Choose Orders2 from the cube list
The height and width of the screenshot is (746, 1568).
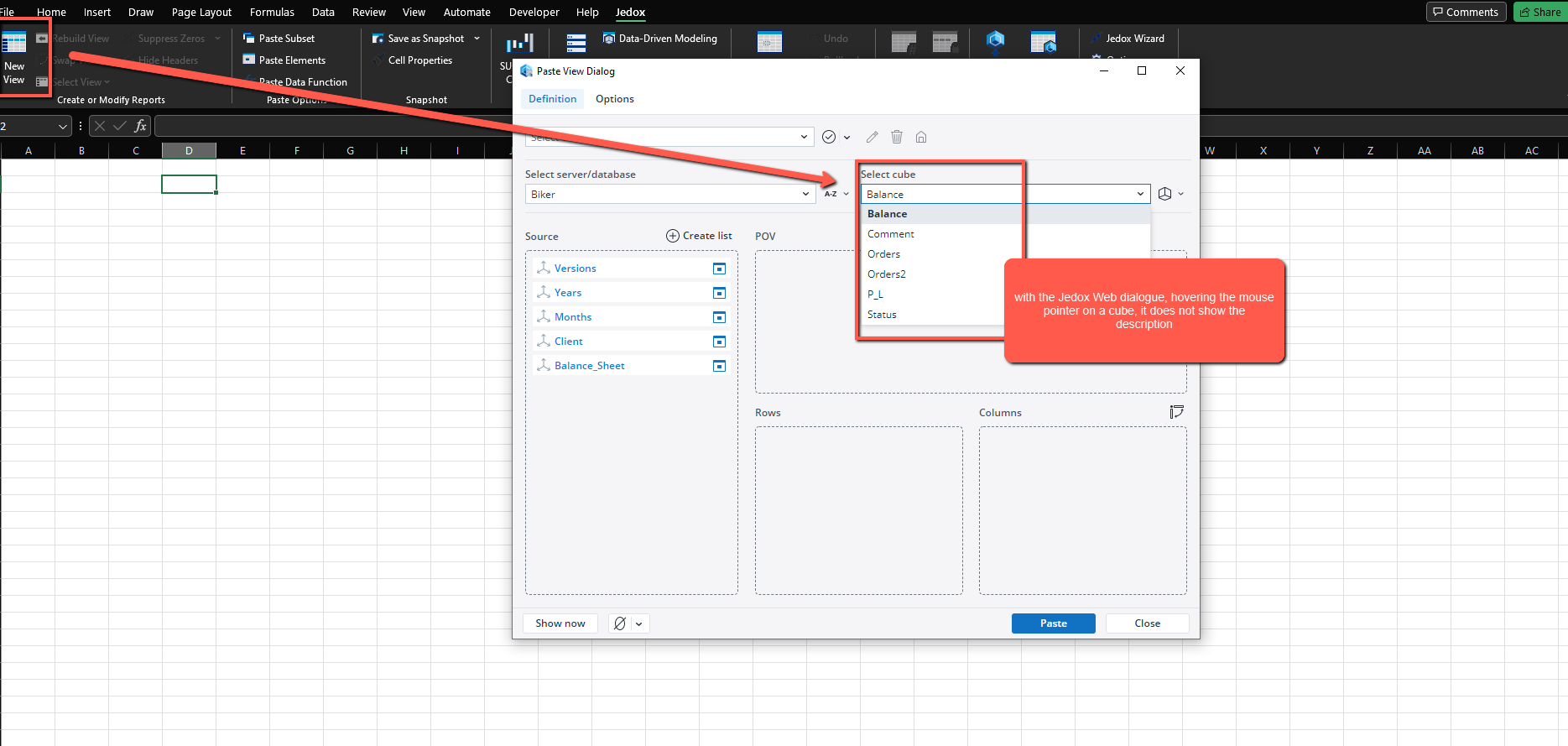click(x=887, y=274)
